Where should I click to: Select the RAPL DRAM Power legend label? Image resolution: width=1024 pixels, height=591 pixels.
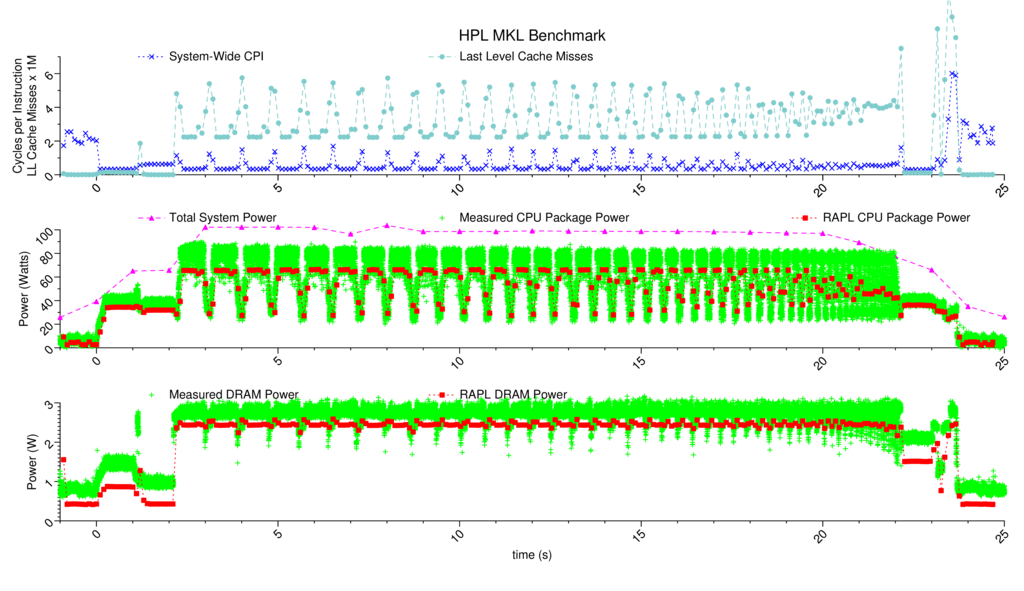513,394
